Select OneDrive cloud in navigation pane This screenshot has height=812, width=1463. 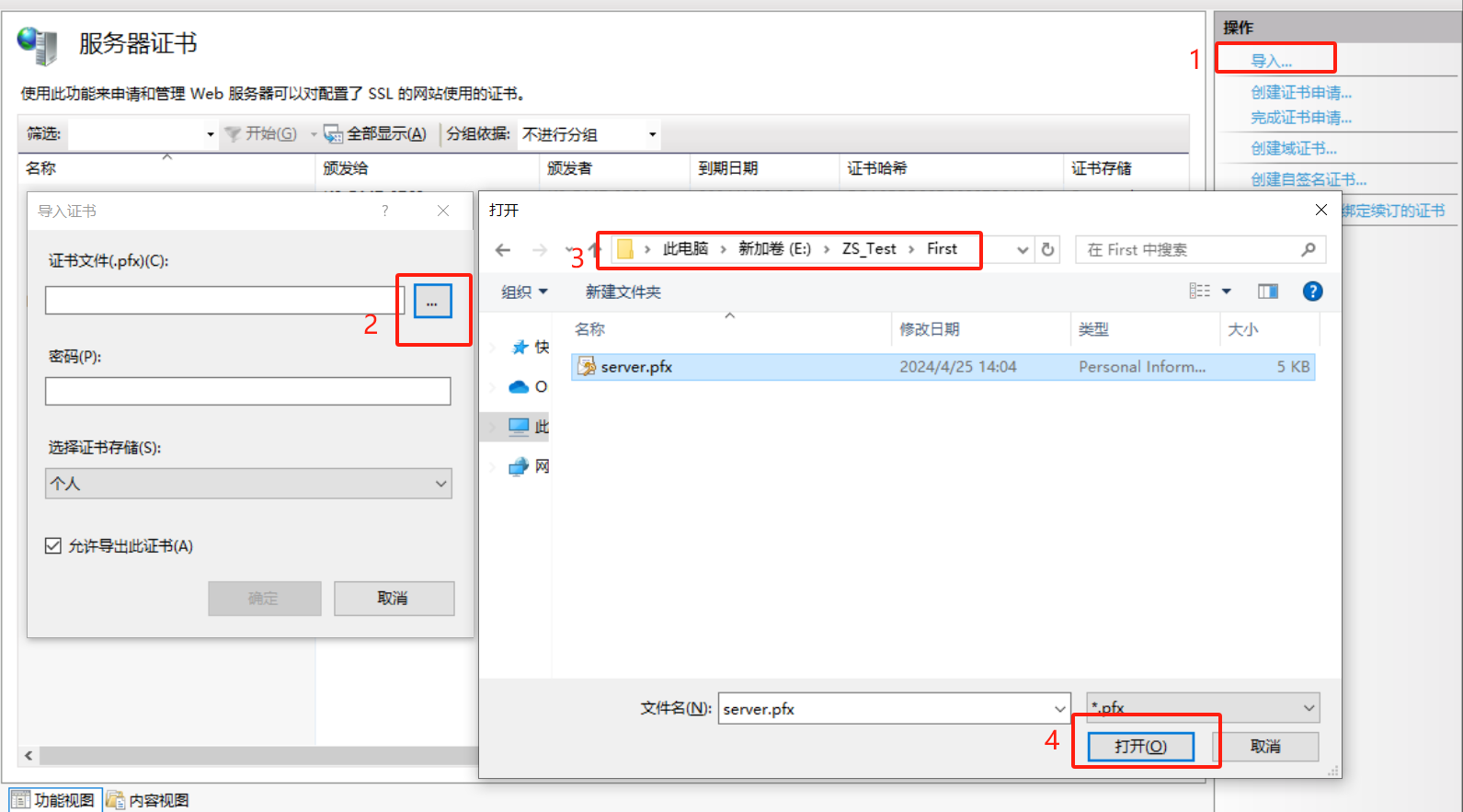point(519,386)
